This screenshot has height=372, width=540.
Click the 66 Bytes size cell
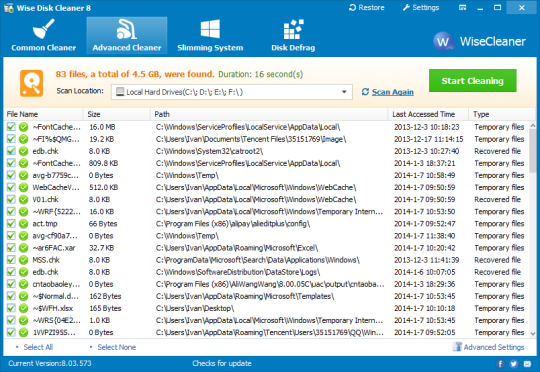pyautogui.click(x=103, y=224)
